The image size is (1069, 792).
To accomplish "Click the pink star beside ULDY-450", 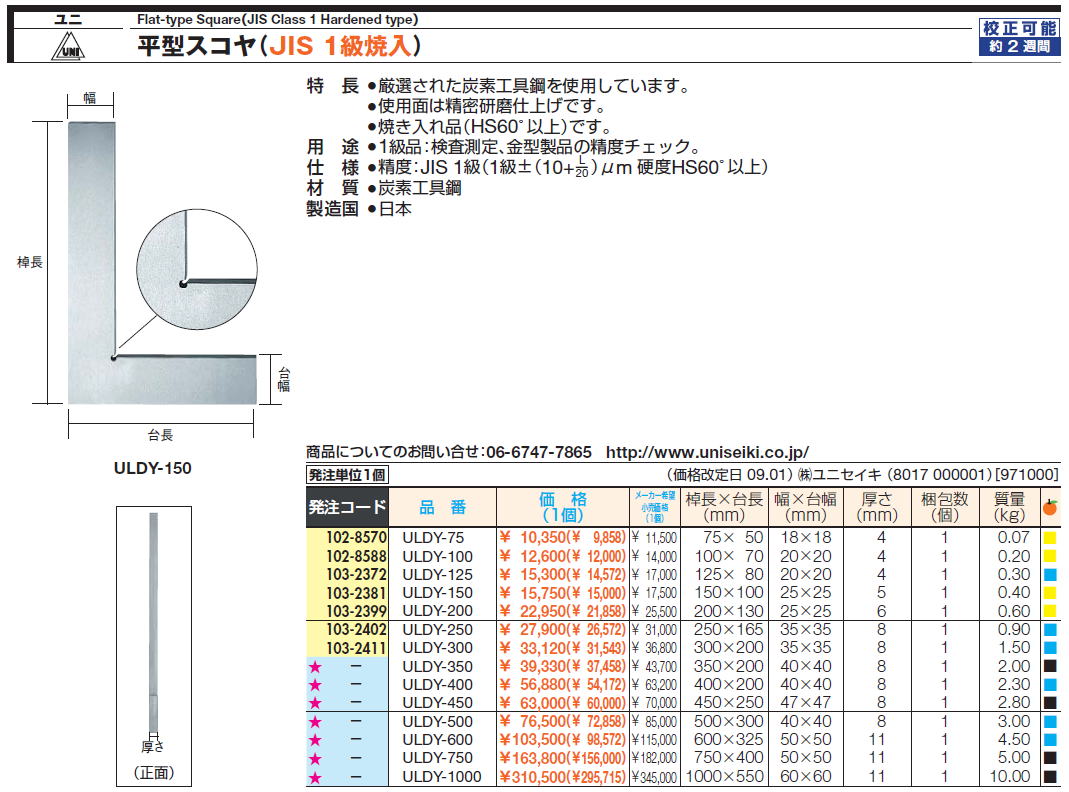I will [x=315, y=703].
